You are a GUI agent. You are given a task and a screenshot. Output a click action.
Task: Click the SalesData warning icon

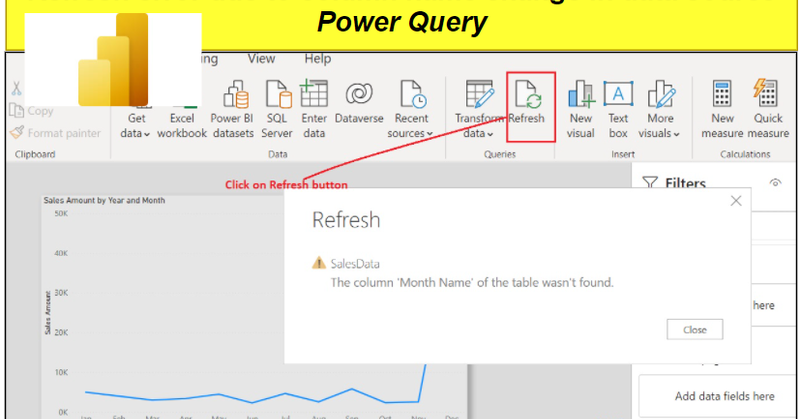(318, 263)
